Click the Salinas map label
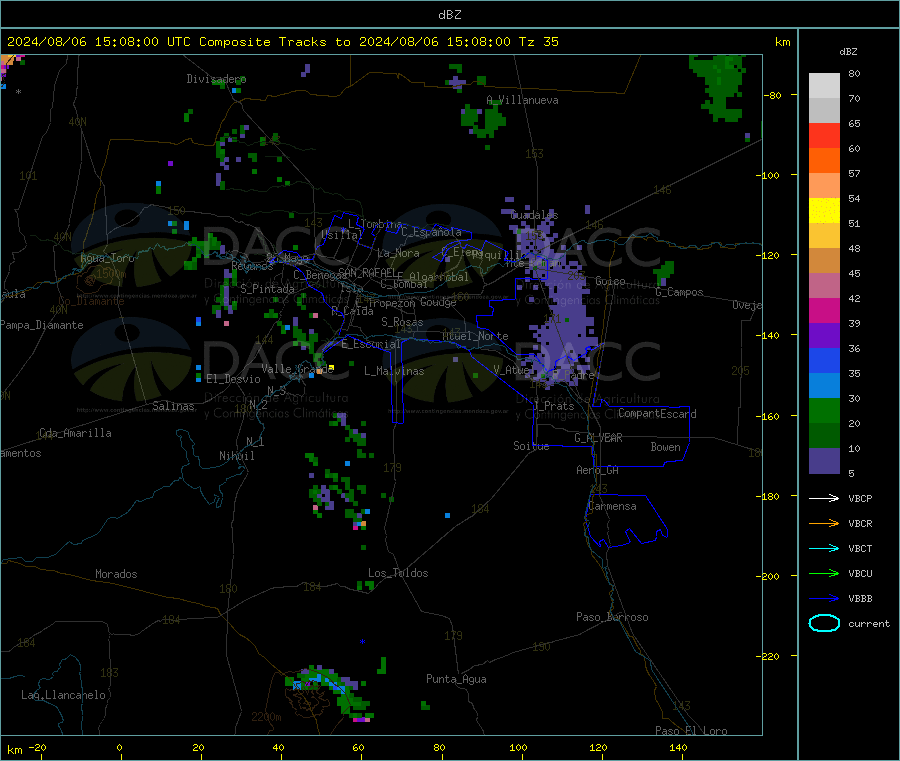900x761 pixels. coord(173,406)
